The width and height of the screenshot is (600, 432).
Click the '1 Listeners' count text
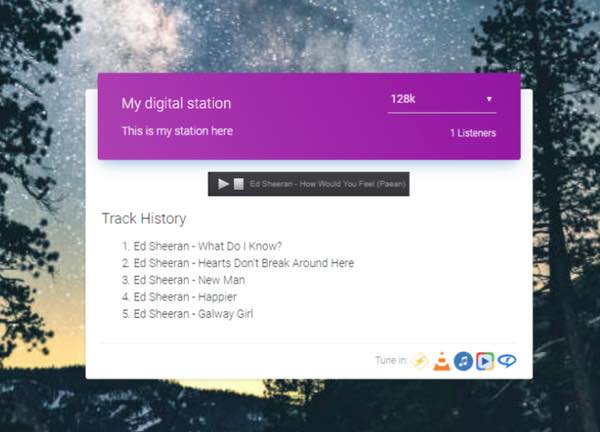(x=473, y=133)
